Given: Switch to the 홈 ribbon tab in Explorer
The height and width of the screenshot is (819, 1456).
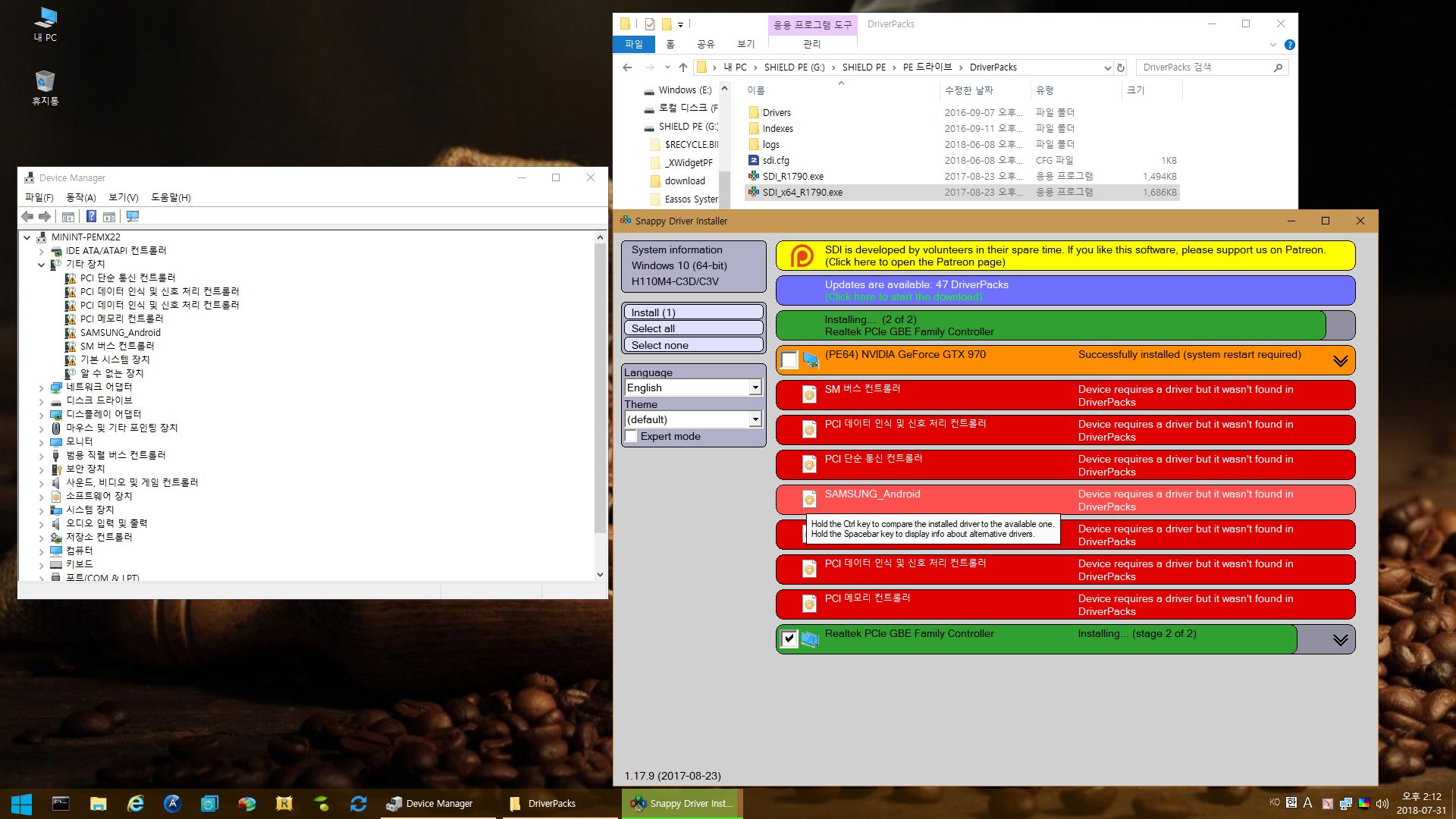Looking at the screenshot, I should pyautogui.click(x=670, y=45).
